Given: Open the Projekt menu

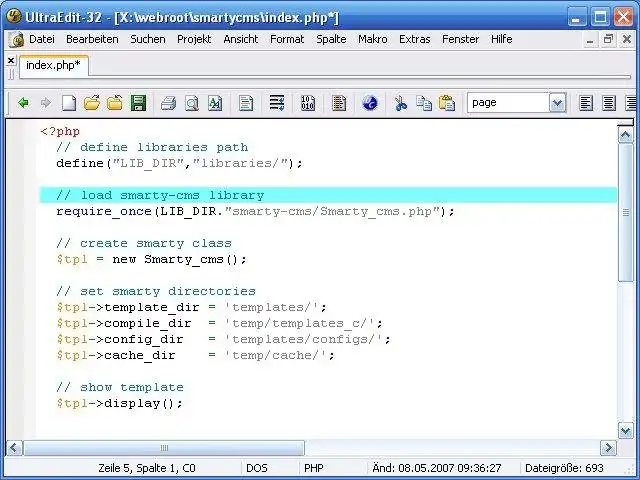Looking at the screenshot, I should (194, 39).
